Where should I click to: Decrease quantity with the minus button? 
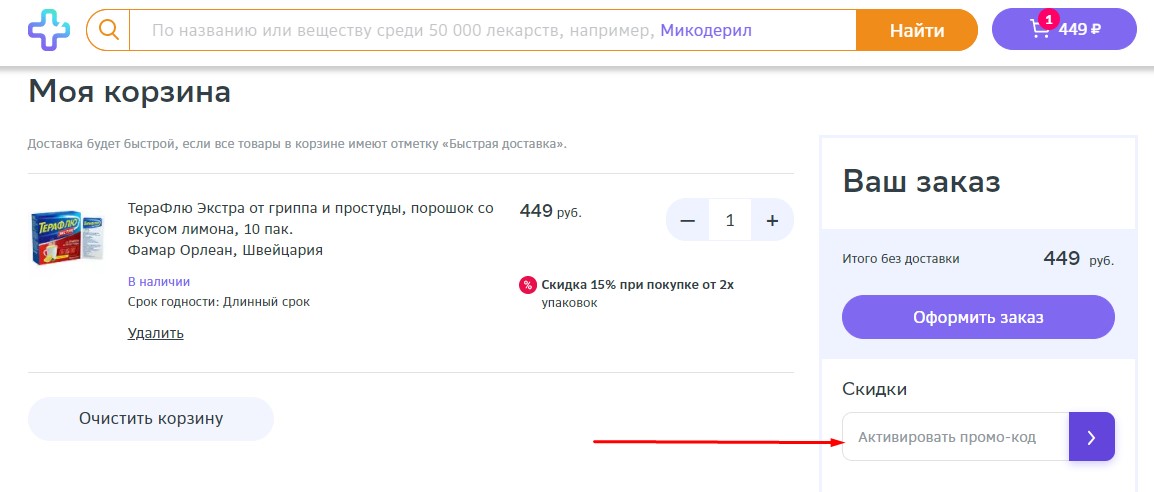coord(688,220)
